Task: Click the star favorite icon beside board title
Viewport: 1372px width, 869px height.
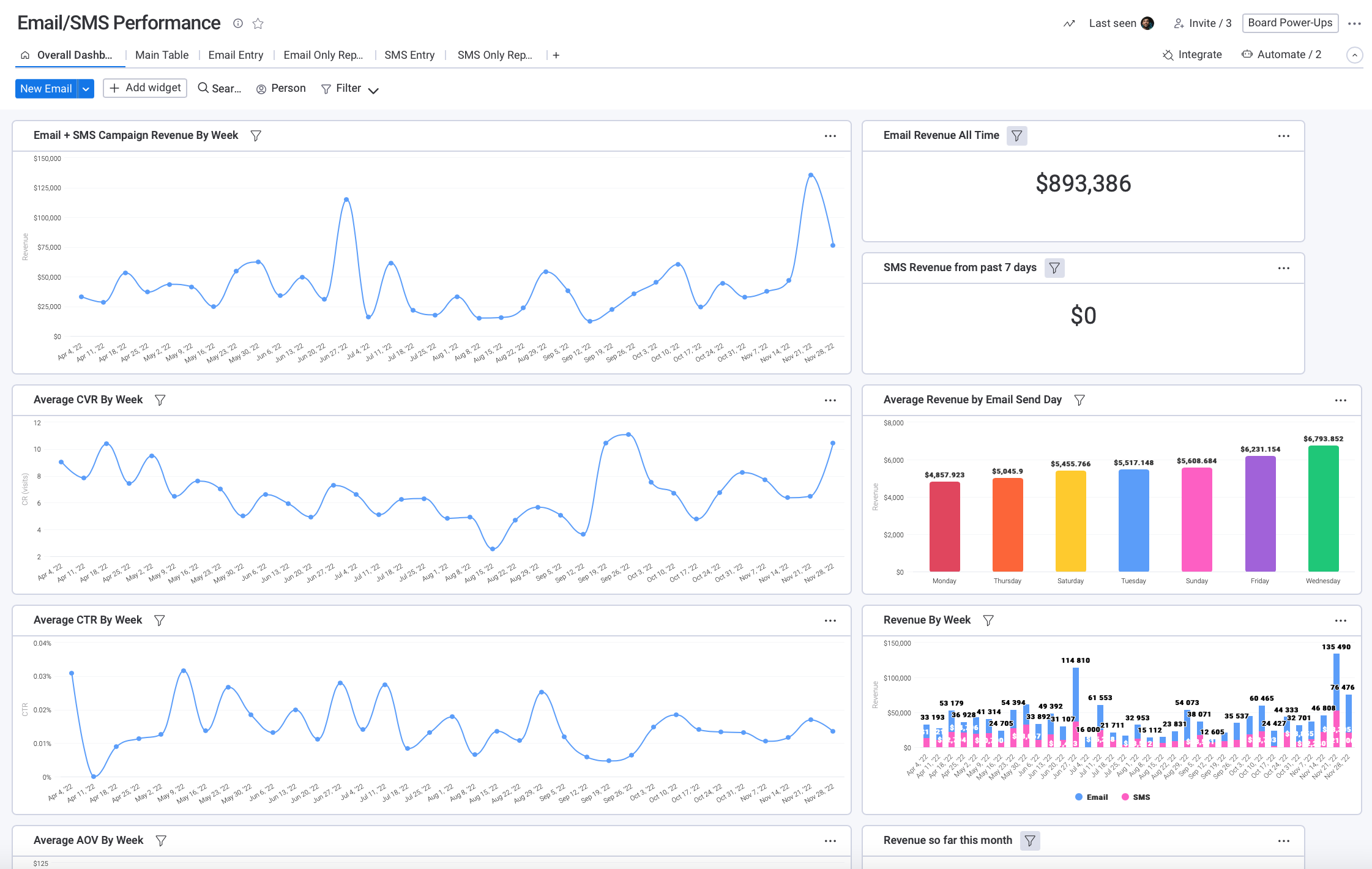Action: (258, 23)
